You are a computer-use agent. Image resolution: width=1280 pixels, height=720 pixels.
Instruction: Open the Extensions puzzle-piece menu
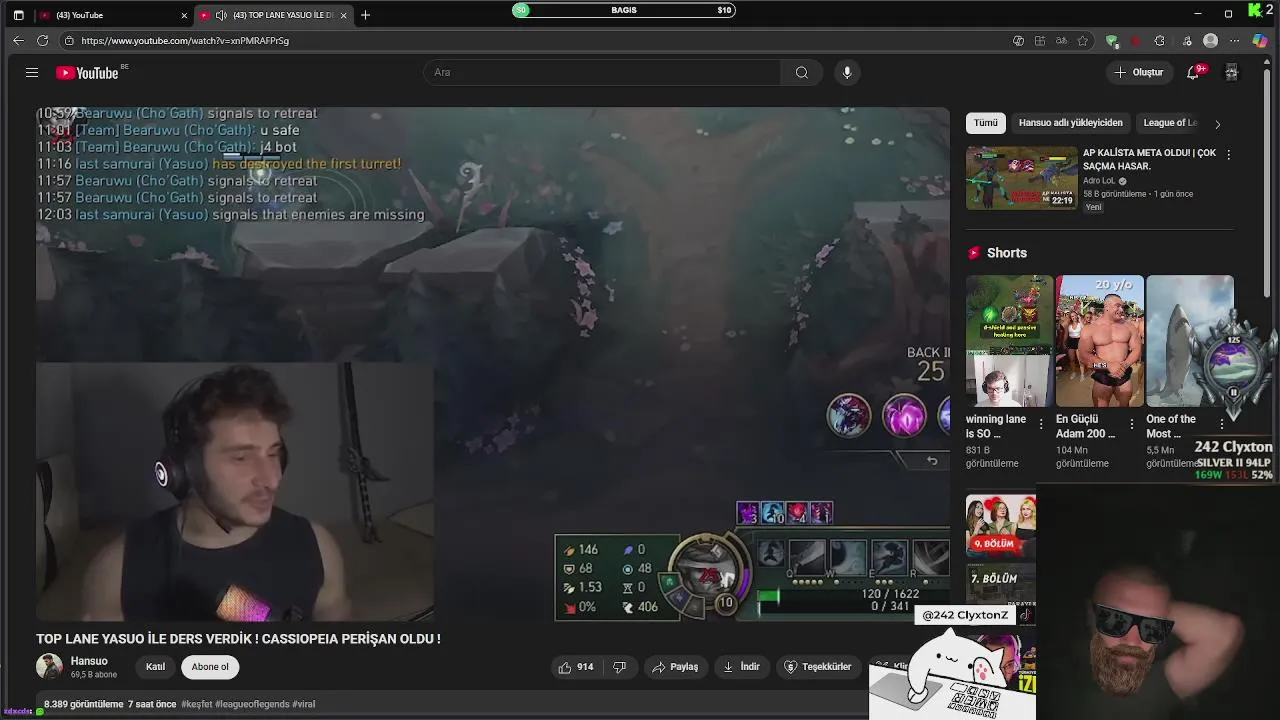1159,41
